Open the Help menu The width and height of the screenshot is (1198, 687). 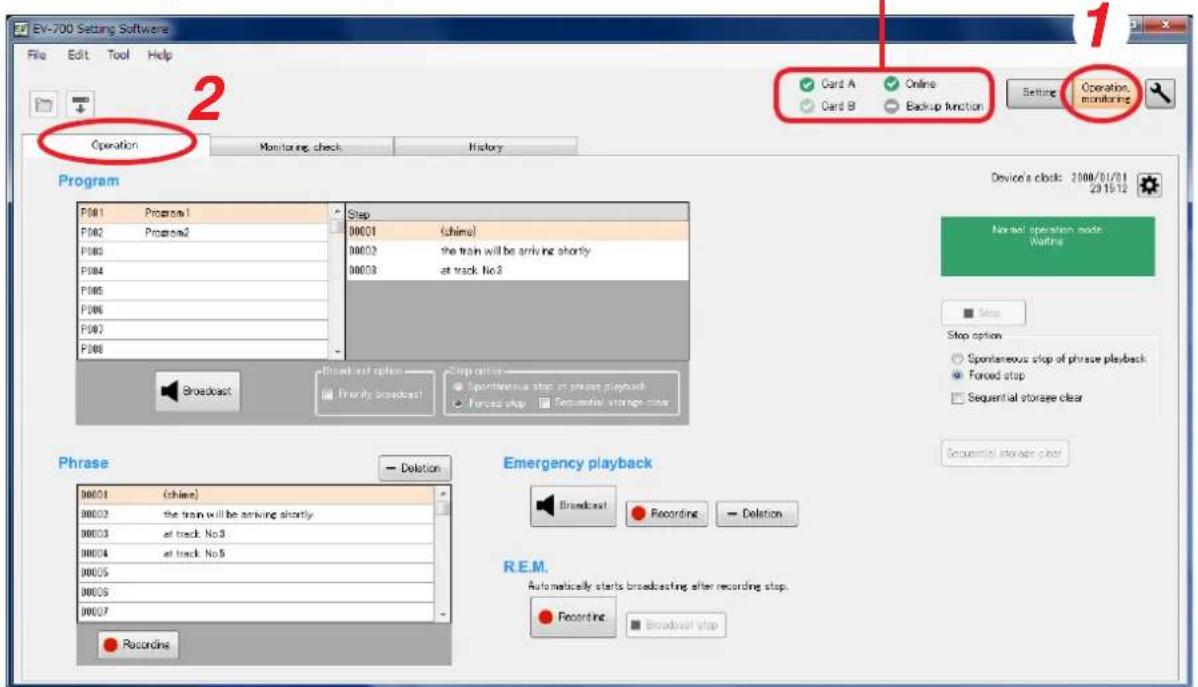click(x=160, y=55)
